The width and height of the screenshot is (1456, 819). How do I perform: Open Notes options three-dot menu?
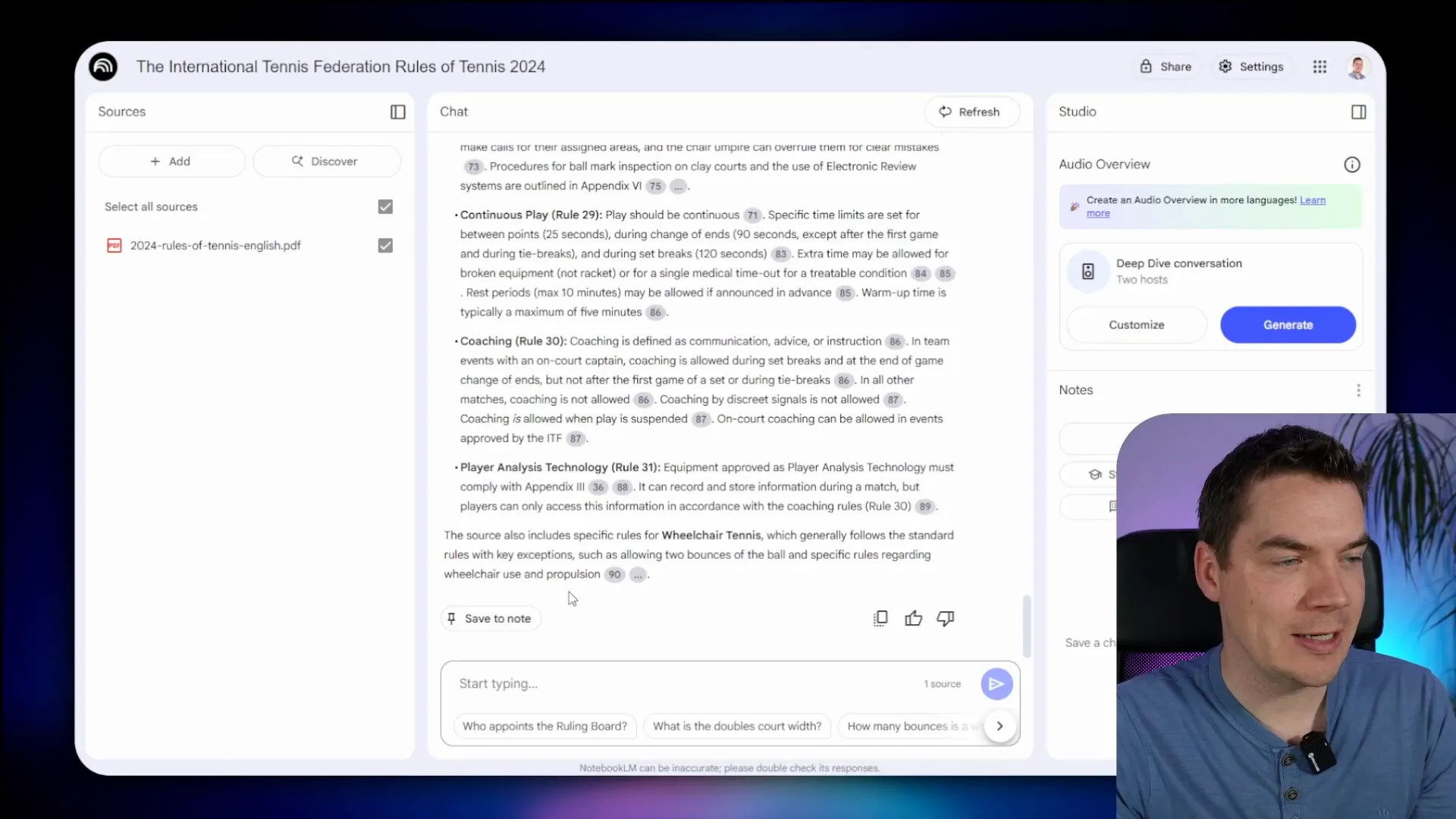1358,391
